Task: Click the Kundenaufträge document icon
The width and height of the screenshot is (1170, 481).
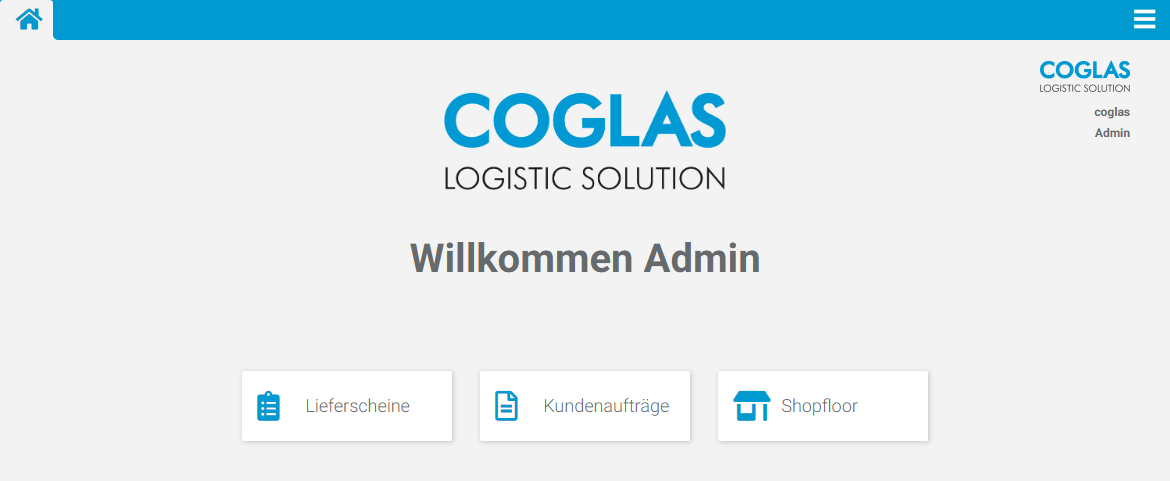Action: [x=506, y=406]
